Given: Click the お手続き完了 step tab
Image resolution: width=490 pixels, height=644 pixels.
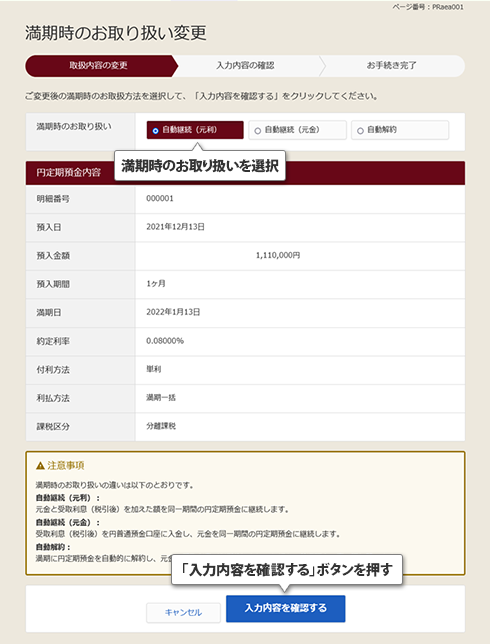Looking at the screenshot, I should tap(391, 66).
